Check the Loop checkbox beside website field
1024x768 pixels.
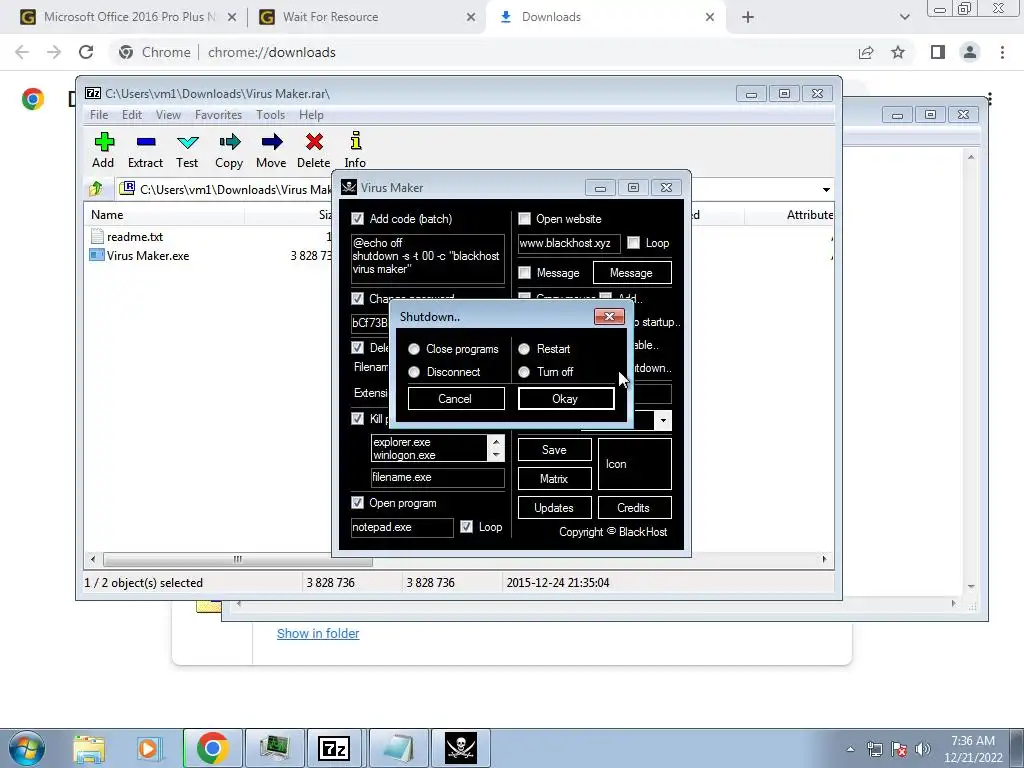pos(633,242)
